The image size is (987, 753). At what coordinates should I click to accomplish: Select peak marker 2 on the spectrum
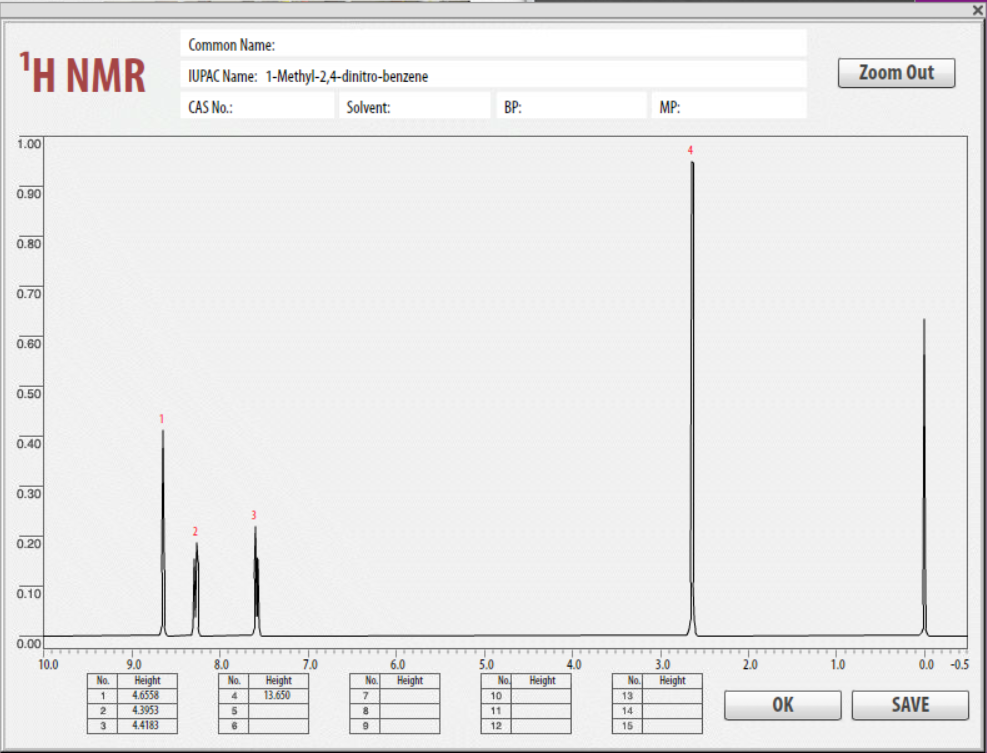pos(195,531)
